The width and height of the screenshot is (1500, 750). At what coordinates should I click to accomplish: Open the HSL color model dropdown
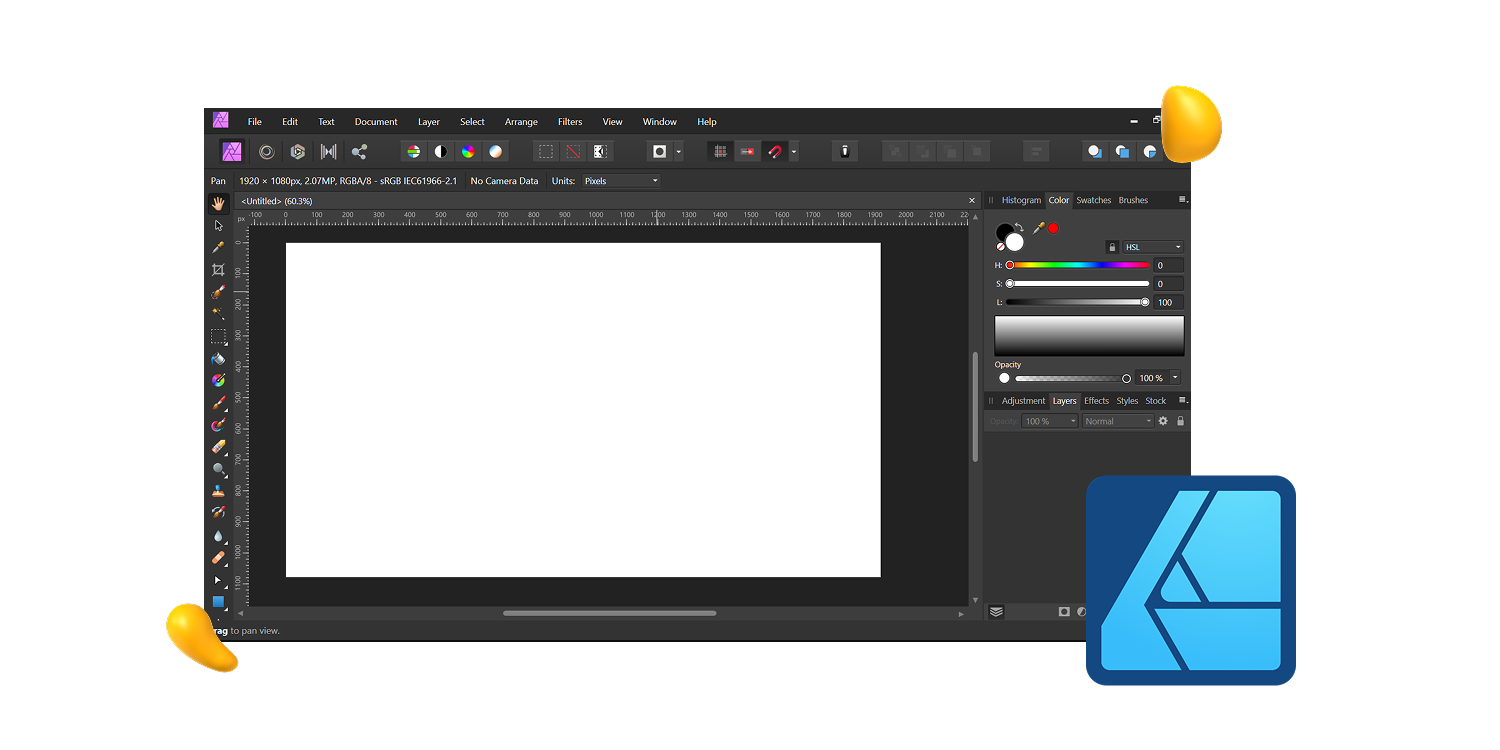pos(1153,247)
